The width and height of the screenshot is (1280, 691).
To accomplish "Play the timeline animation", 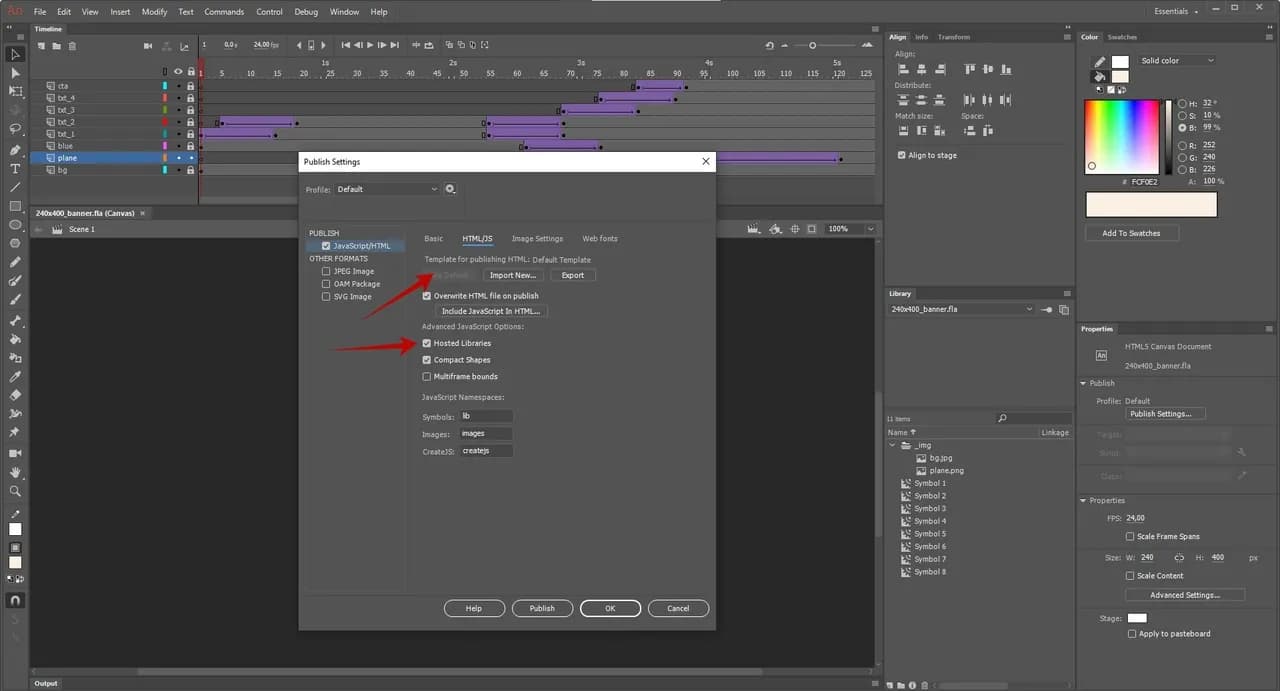I will tap(370, 45).
